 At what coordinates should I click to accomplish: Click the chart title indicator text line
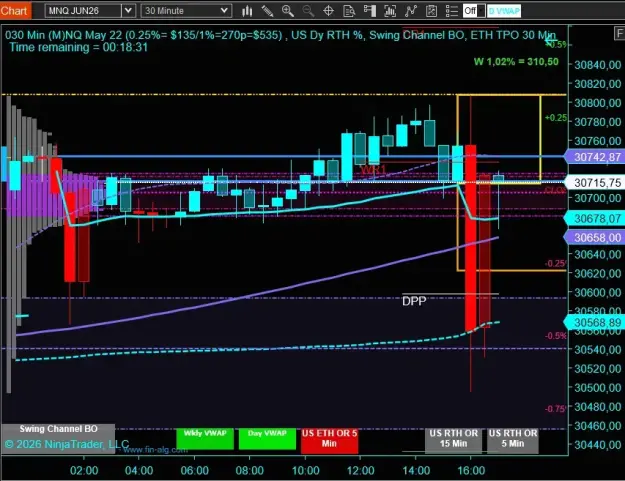point(280,35)
